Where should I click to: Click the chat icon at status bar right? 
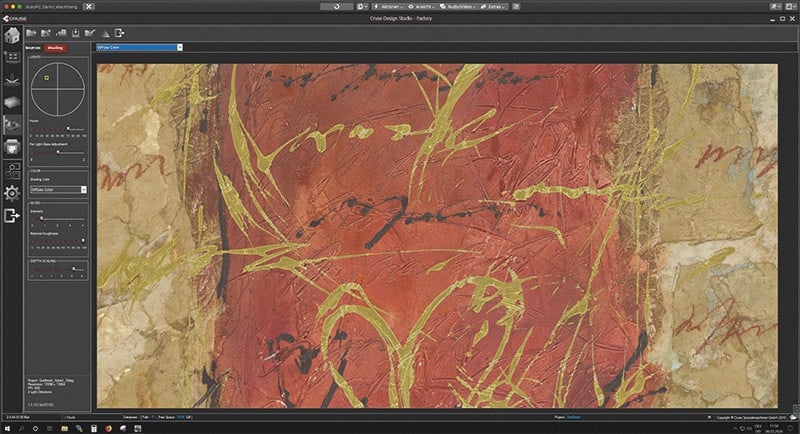coord(793,417)
